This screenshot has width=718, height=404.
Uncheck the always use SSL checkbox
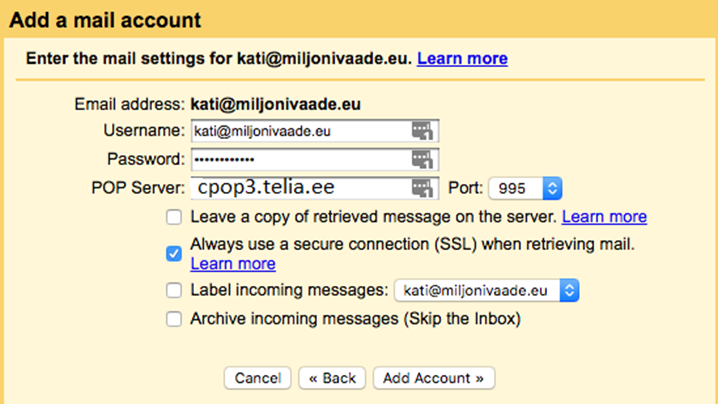174,253
